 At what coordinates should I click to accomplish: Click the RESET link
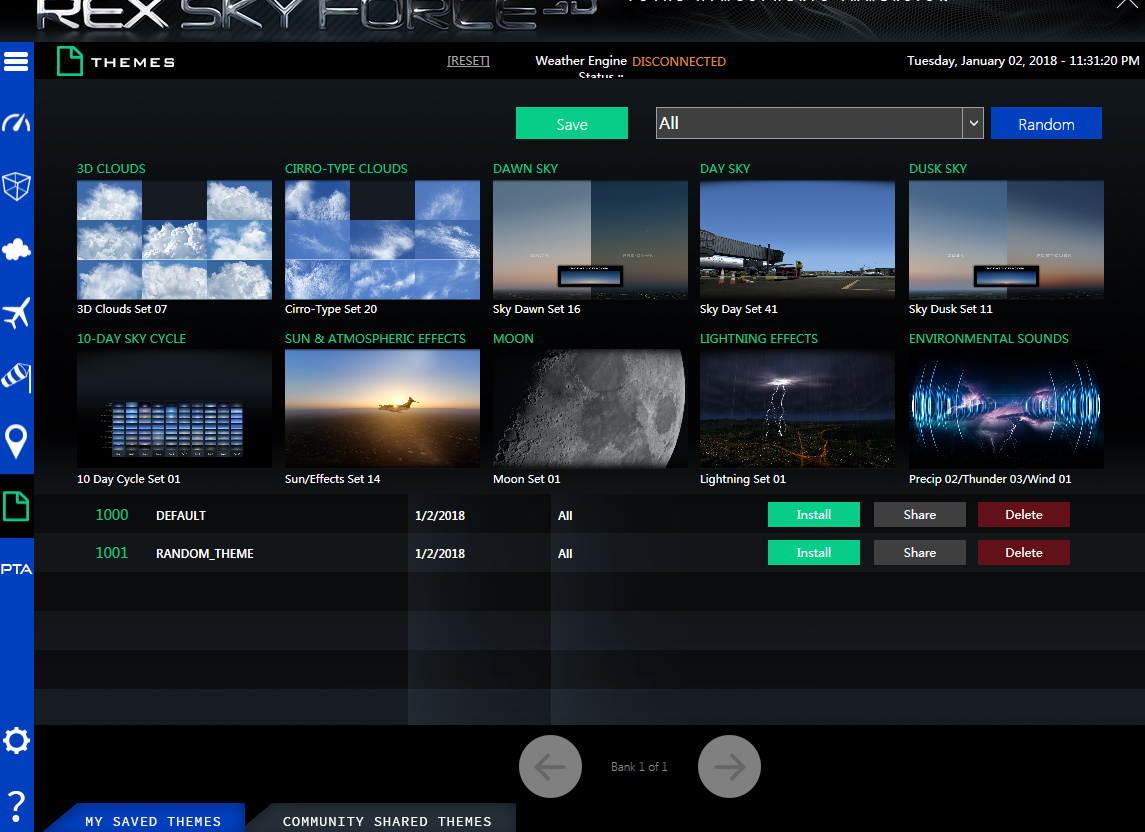tap(468, 61)
